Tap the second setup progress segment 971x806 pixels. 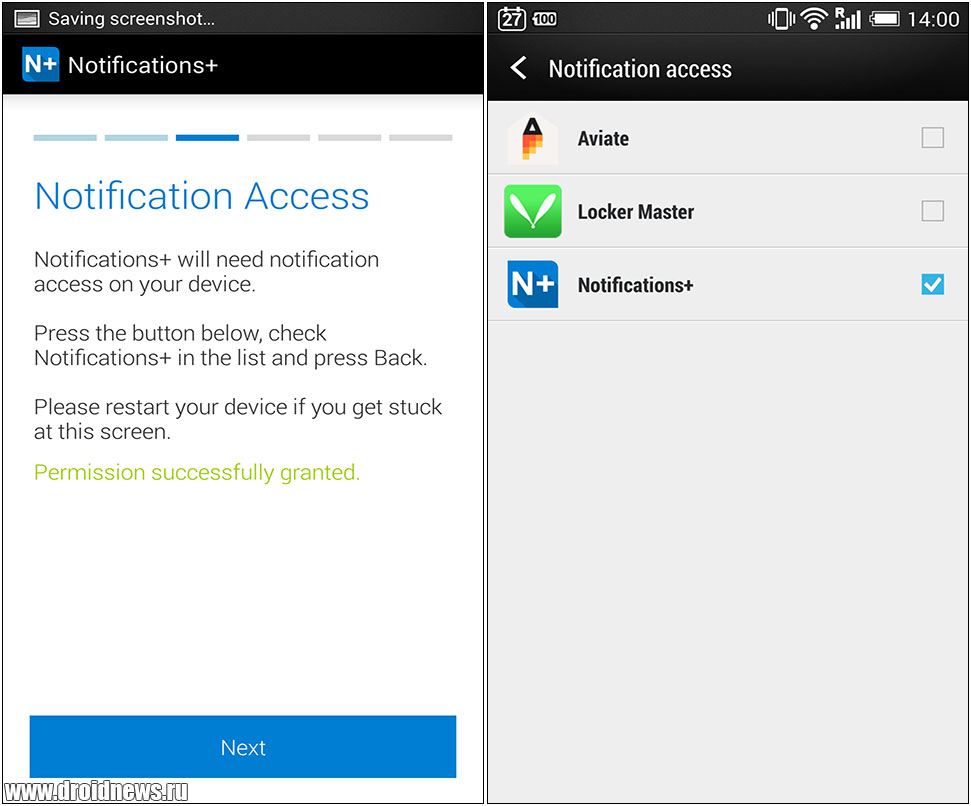click(x=136, y=137)
